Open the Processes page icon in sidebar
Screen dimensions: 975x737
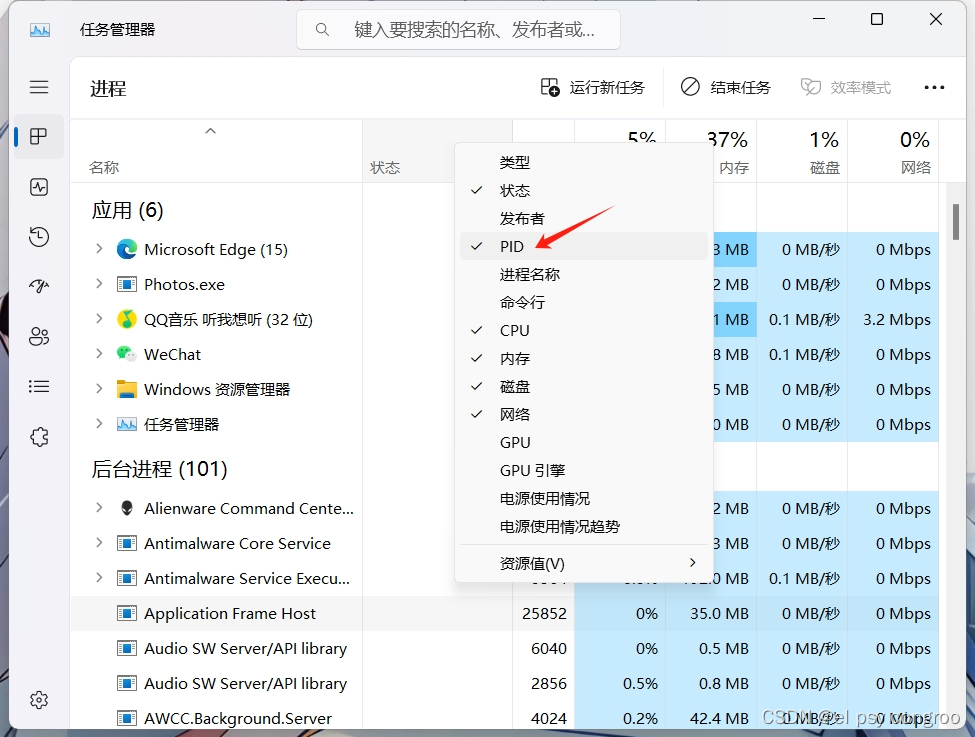(39, 136)
